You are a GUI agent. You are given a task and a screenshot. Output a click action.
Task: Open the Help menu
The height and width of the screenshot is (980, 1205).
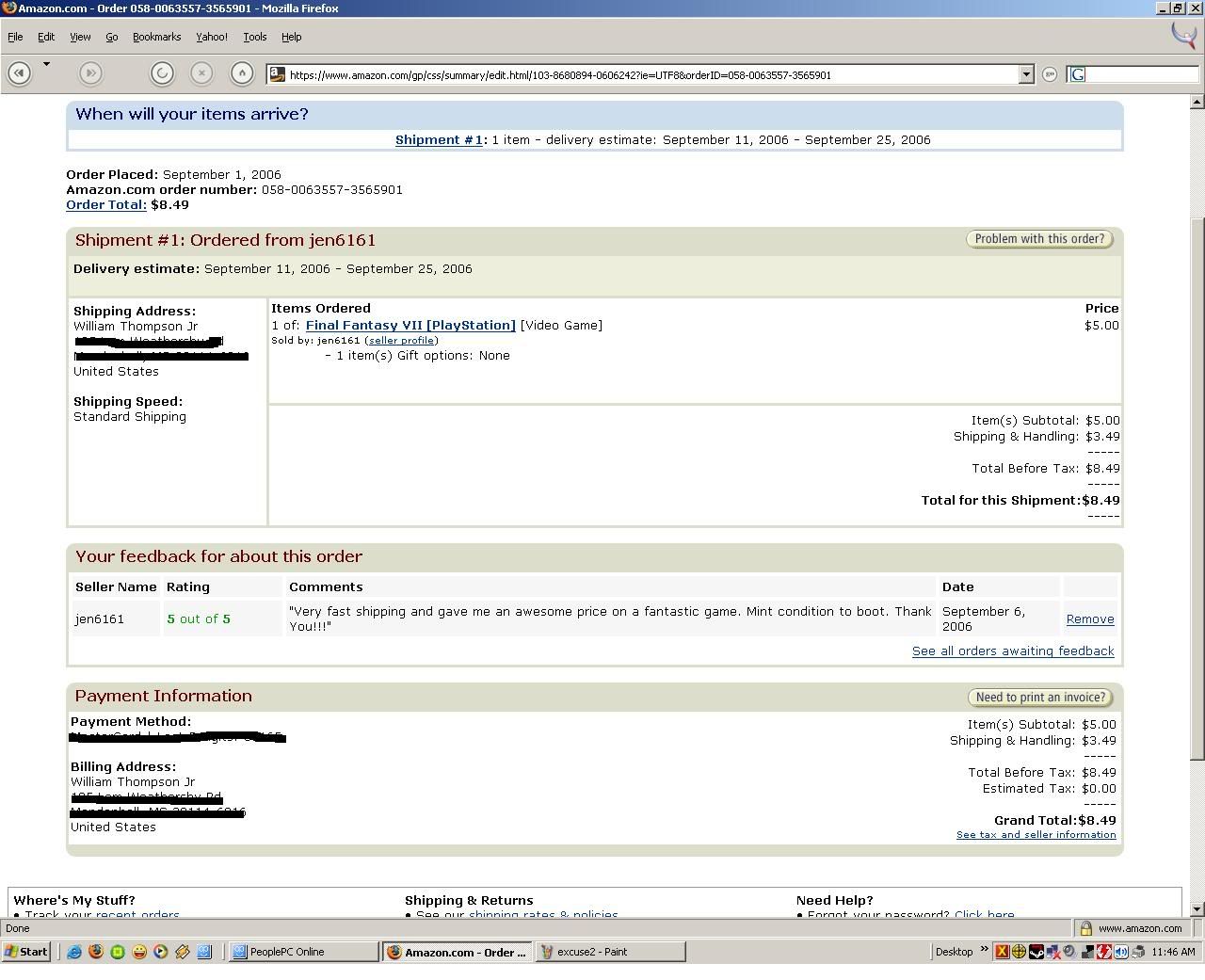click(x=291, y=37)
